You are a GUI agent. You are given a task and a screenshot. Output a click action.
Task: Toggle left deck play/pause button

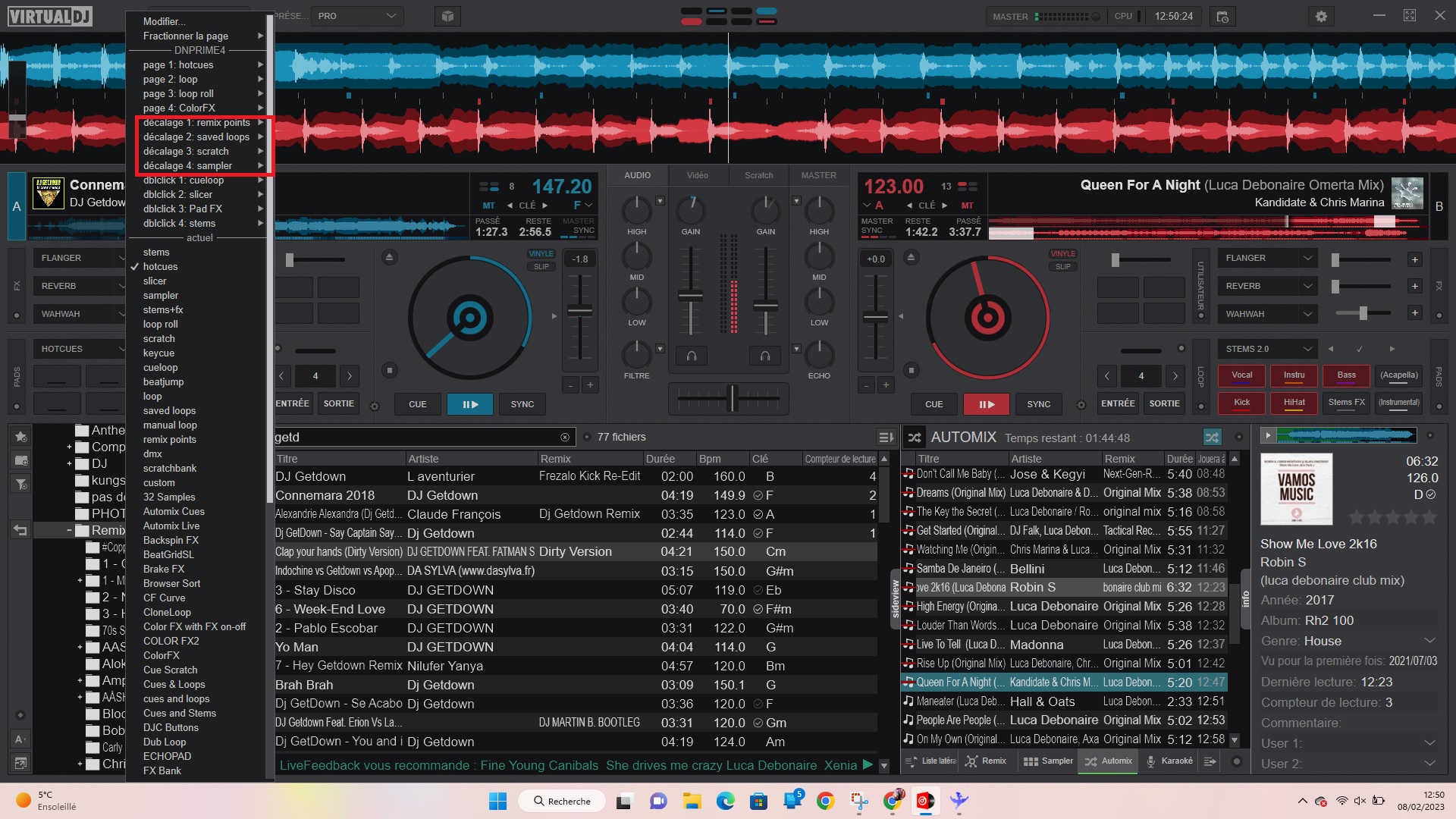(x=469, y=404)
